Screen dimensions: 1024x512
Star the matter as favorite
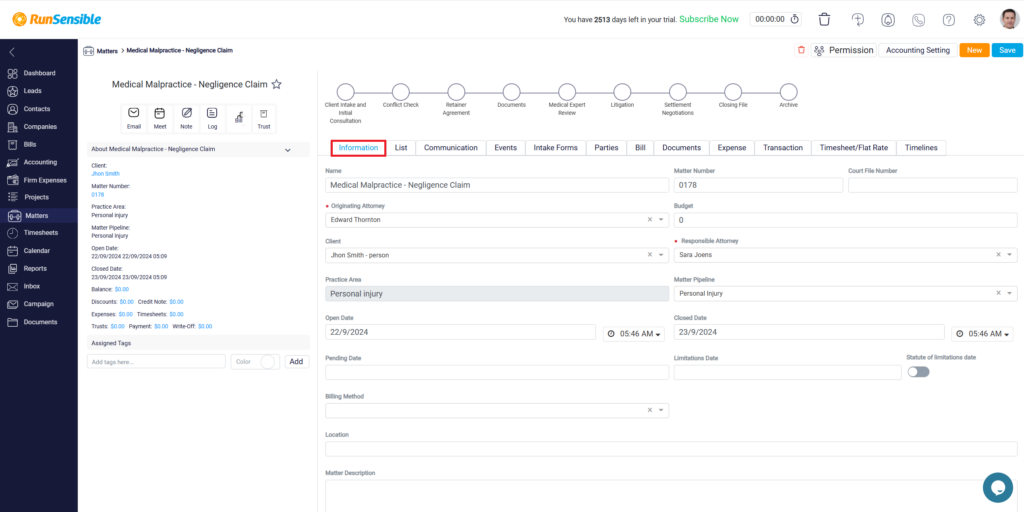coord(276,84)
